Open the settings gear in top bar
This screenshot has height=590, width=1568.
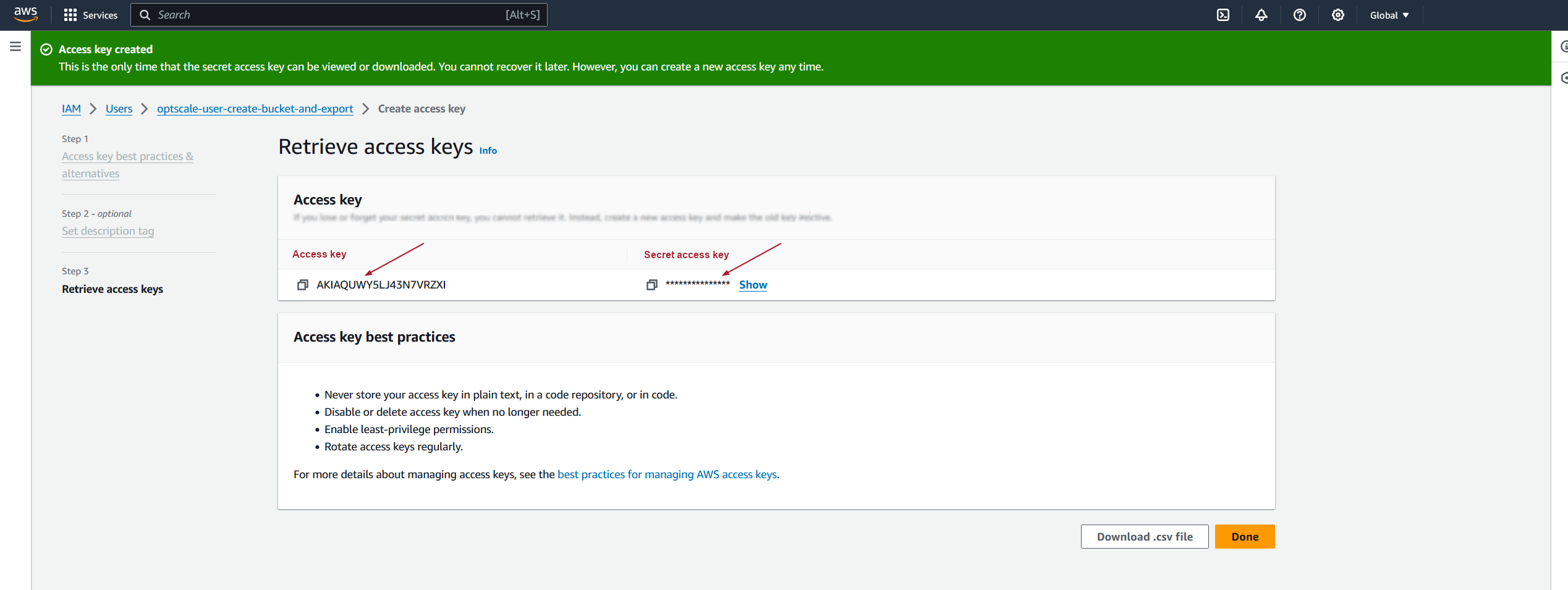click(x=1337, y=15)
